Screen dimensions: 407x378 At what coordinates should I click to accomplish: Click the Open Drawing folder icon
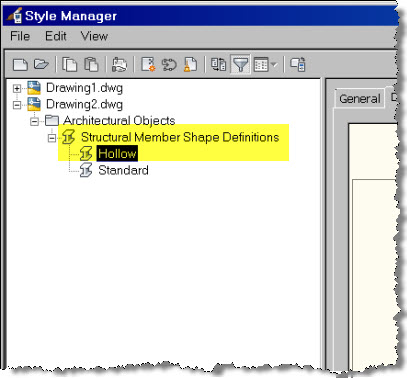pos(41,64)
